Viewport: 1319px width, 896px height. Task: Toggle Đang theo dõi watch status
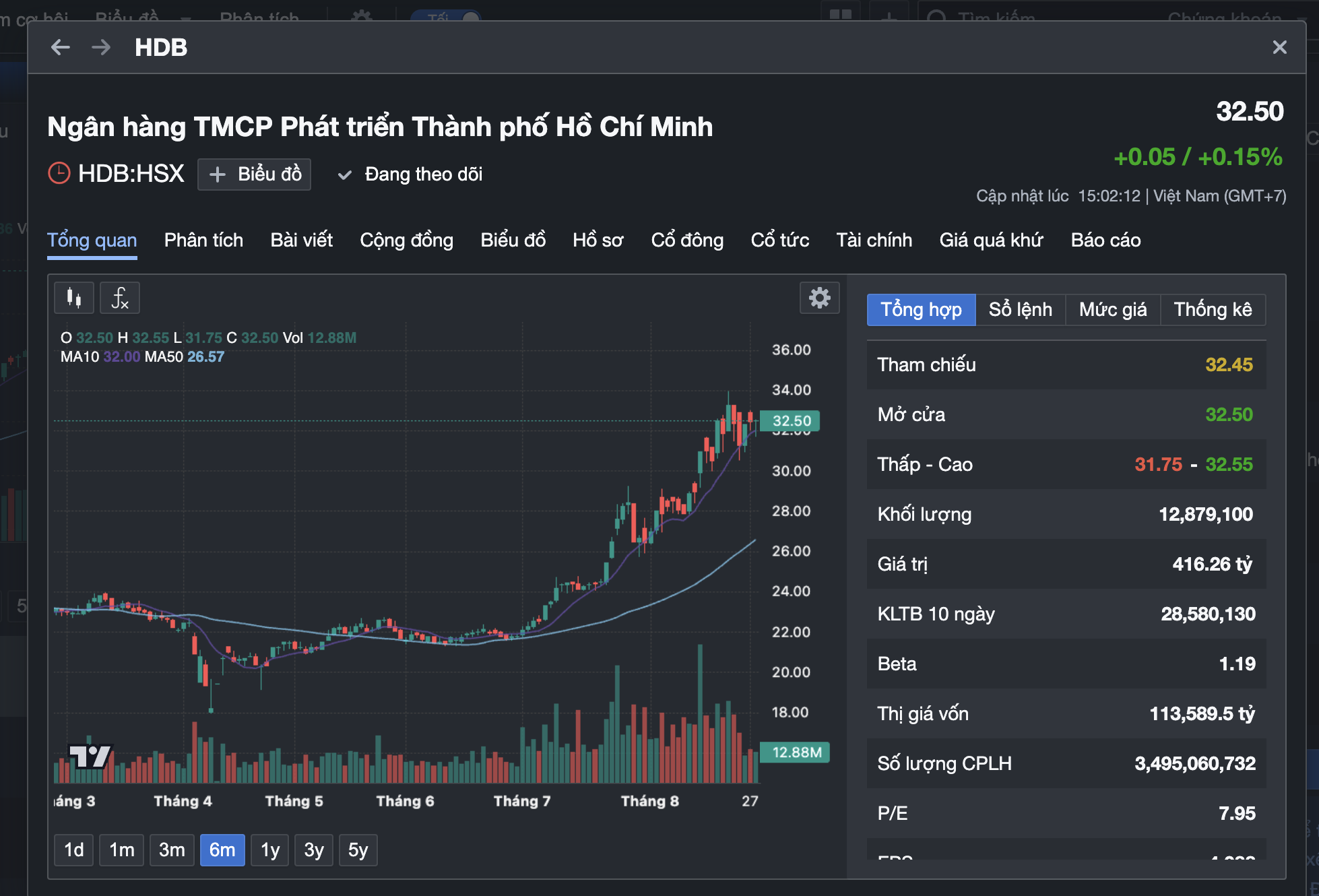coord(410,174)
